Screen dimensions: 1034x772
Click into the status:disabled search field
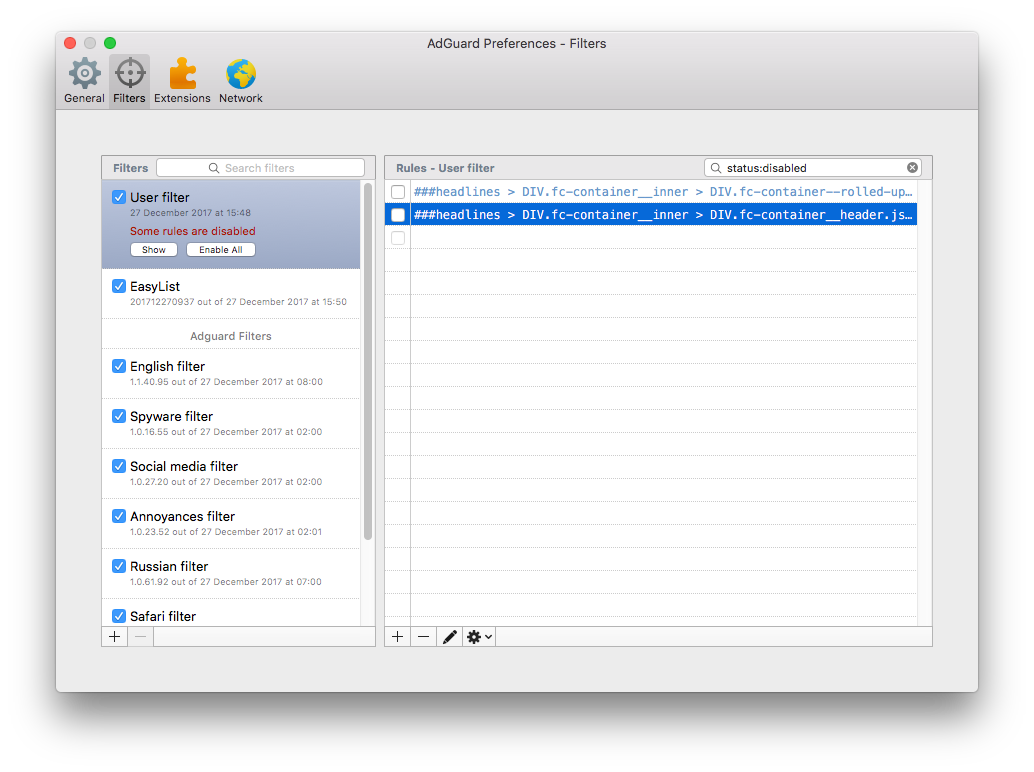pyautogui.click(x=812, y=168)
